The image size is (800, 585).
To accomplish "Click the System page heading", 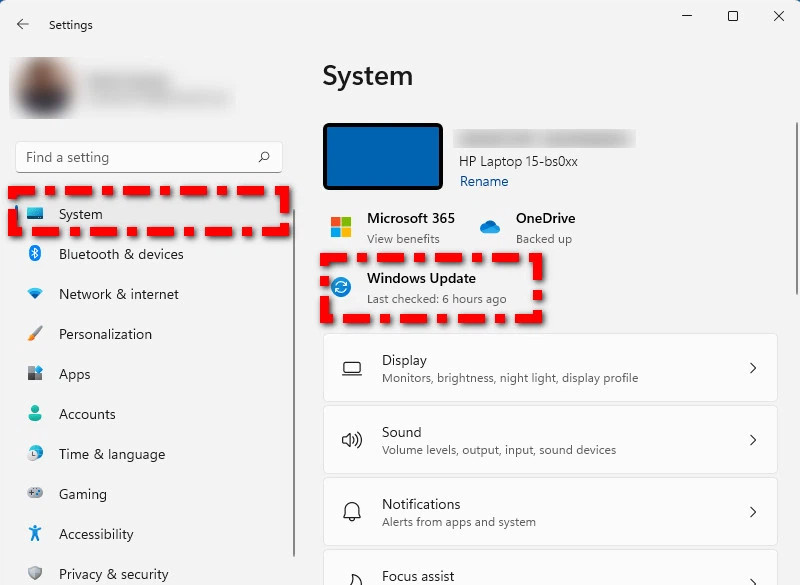I will click(367, 76).
